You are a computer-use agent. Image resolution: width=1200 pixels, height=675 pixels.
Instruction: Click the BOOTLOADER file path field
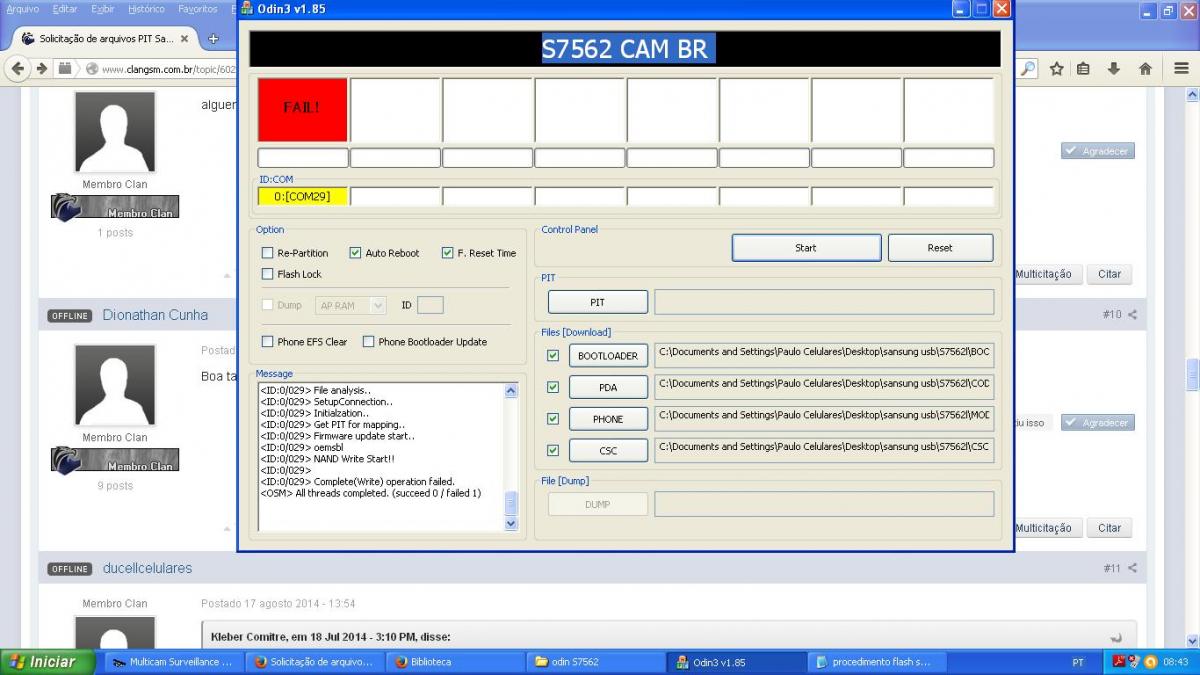tap(824, 356)
